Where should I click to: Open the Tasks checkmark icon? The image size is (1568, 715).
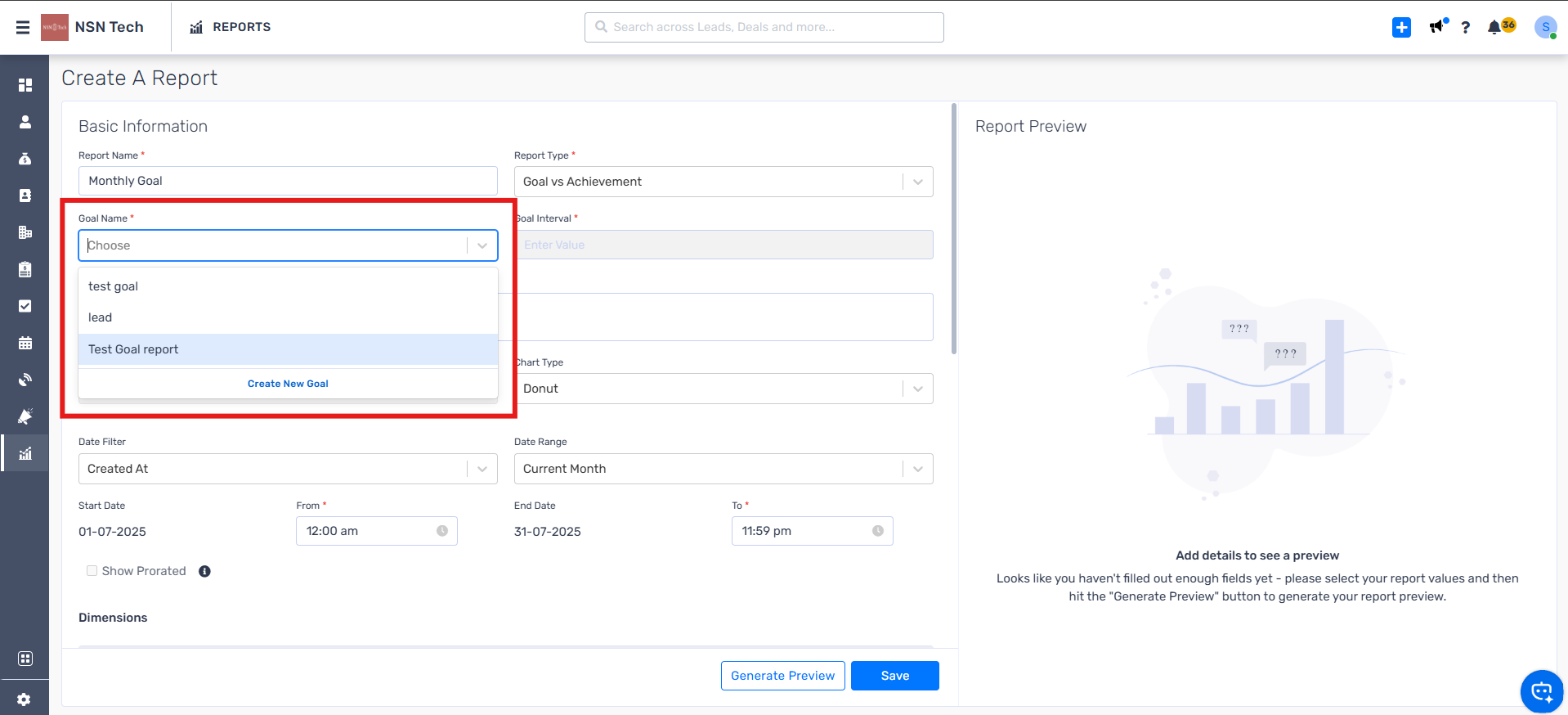pos(25,306)
